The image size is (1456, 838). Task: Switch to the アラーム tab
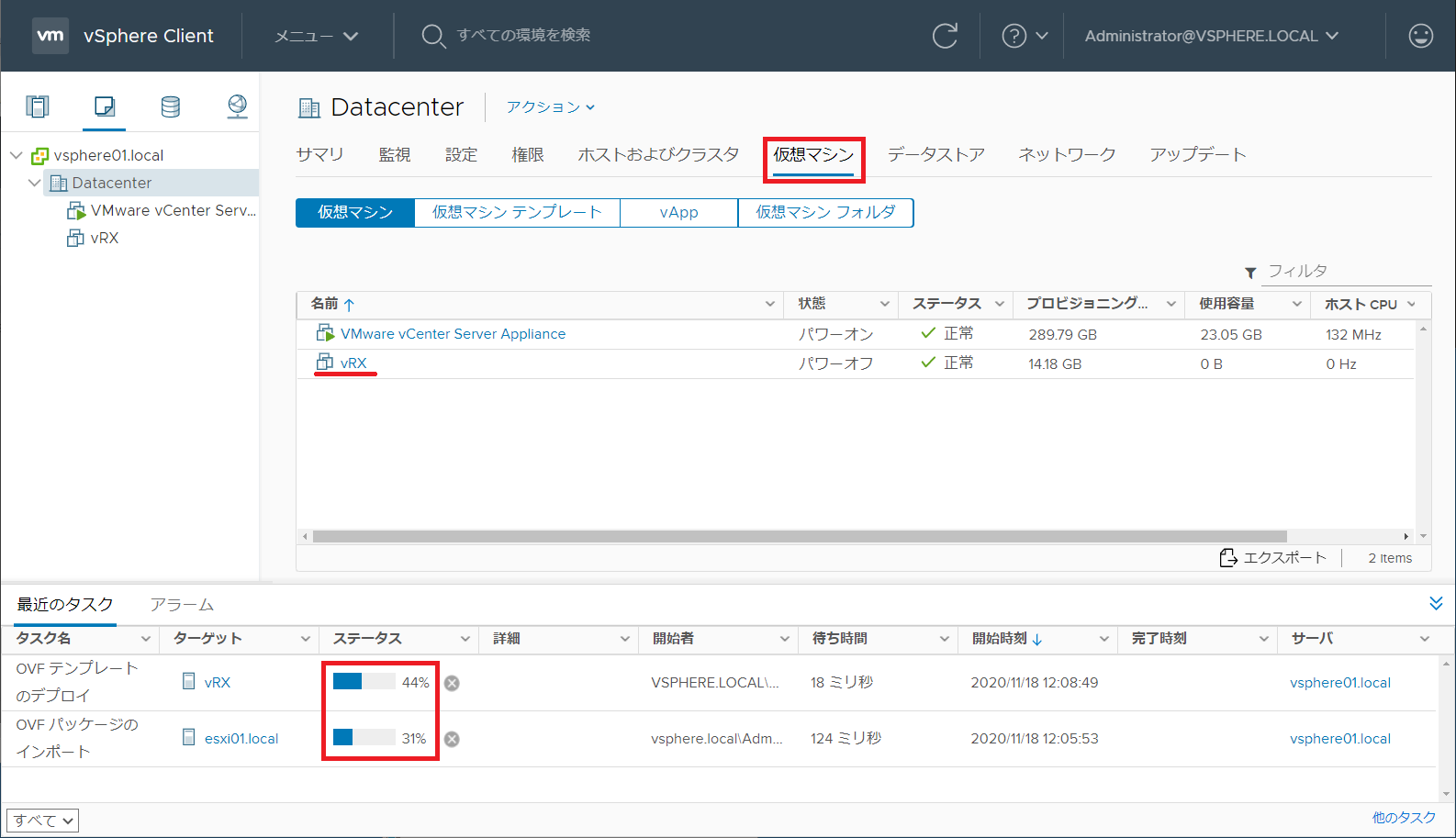tap(182, 605)
